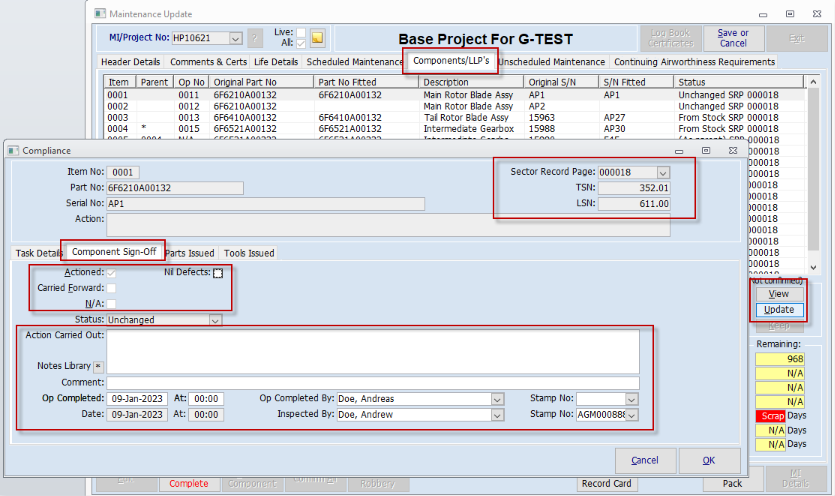Click the red Scrap remaining indicator
Screen dimensions: 835x496
[770, 416]
